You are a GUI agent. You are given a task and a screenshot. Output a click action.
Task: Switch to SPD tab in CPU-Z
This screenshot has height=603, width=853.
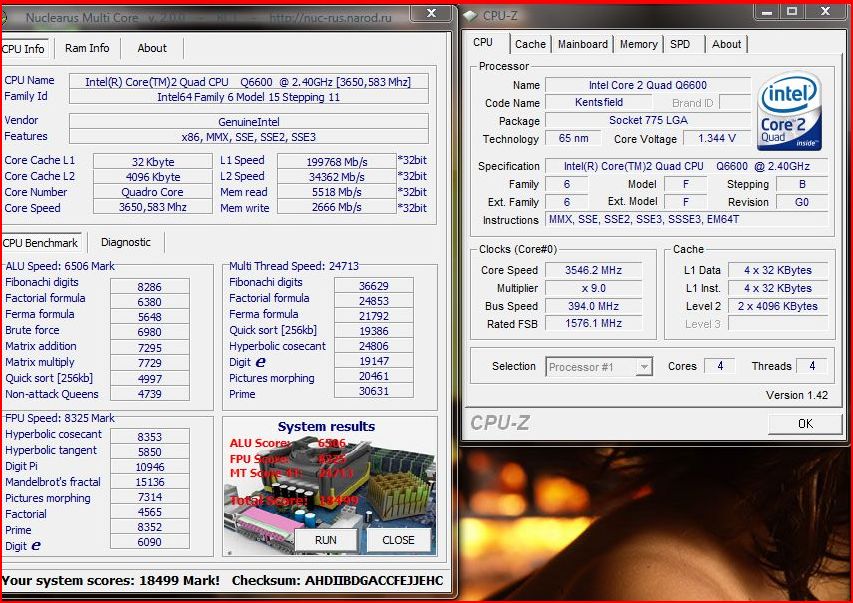pos(680,44)
